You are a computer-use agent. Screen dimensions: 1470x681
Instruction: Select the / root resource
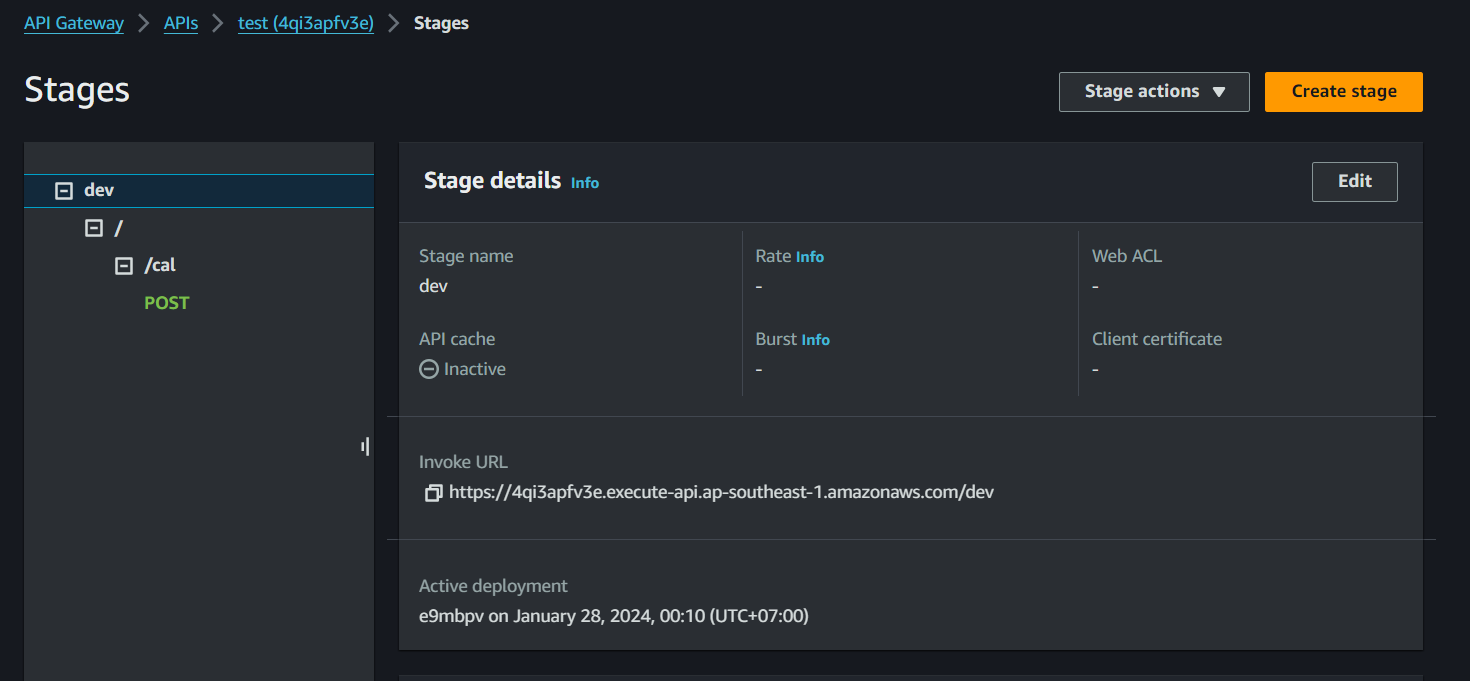coord(119,228)
